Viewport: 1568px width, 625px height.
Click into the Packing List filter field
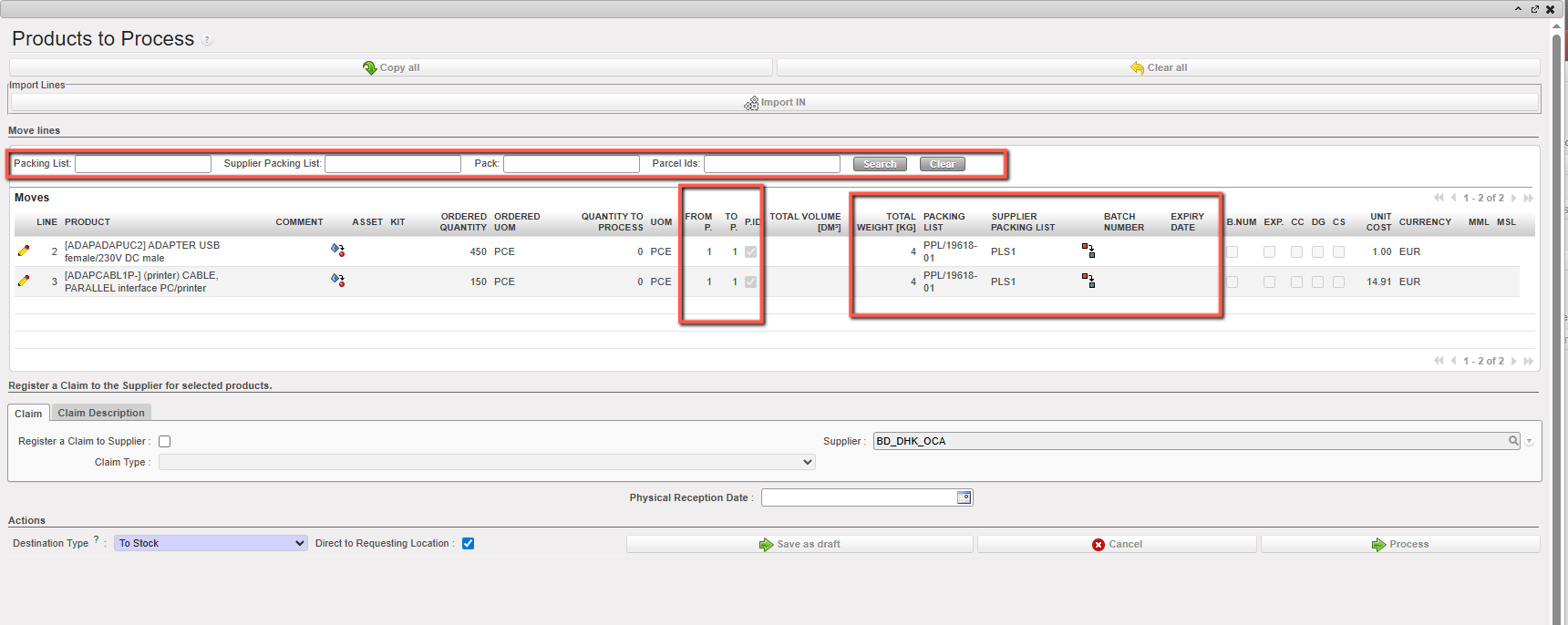point(143,164)
